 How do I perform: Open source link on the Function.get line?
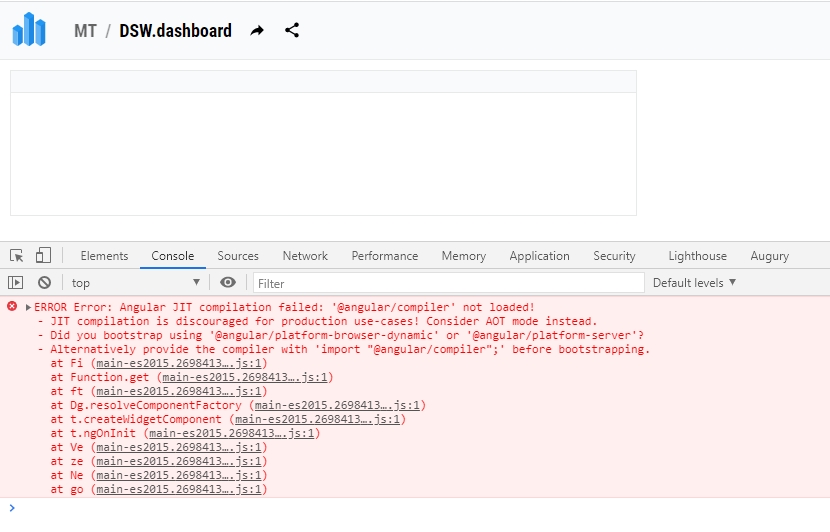(245, 377)
